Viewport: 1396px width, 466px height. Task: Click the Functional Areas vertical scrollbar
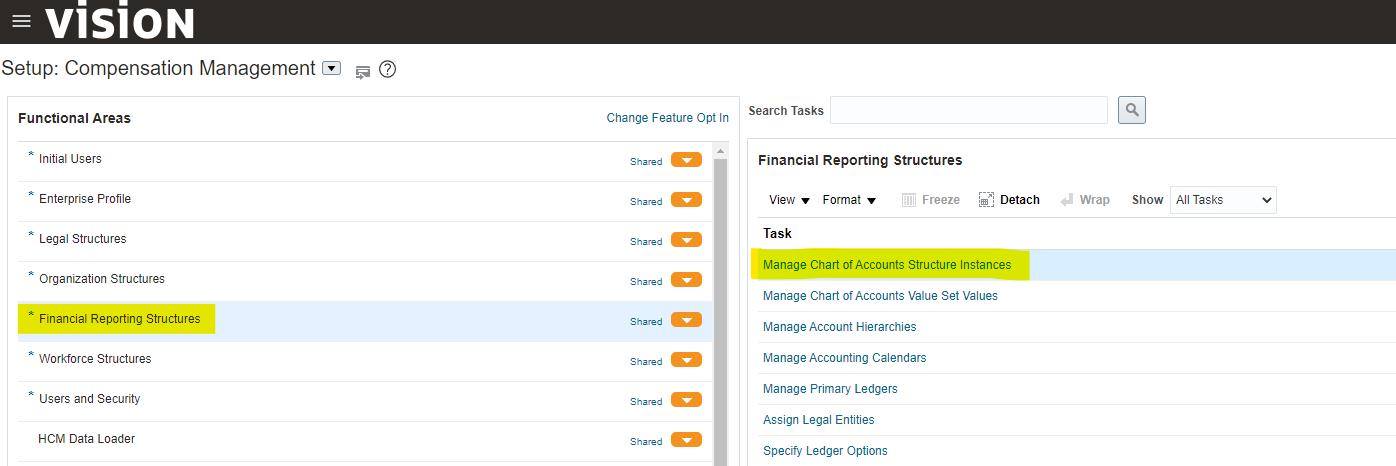coord(719,300)
